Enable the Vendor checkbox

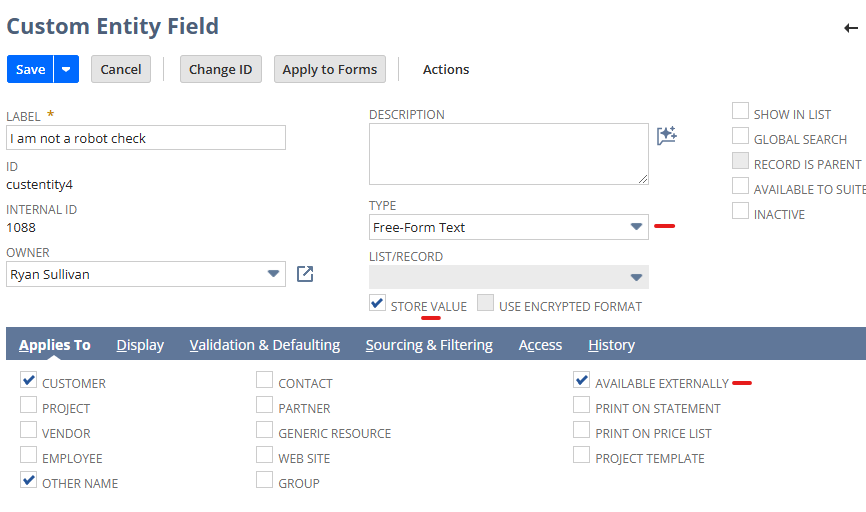tap(28, 431)
